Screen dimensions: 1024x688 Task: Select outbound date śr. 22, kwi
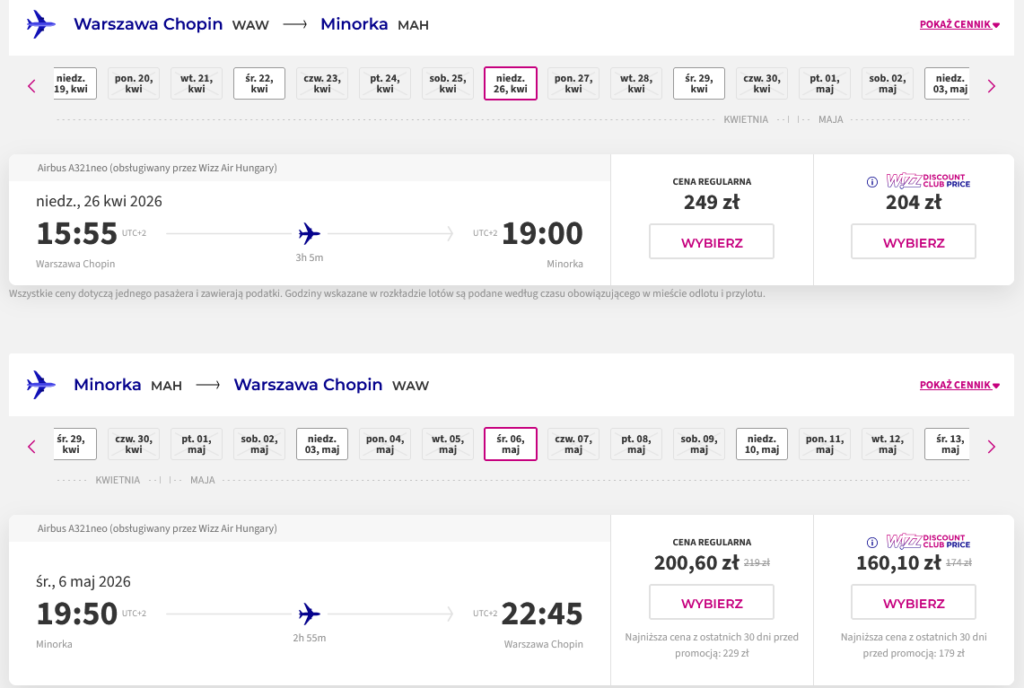click(x=259, y=83)
